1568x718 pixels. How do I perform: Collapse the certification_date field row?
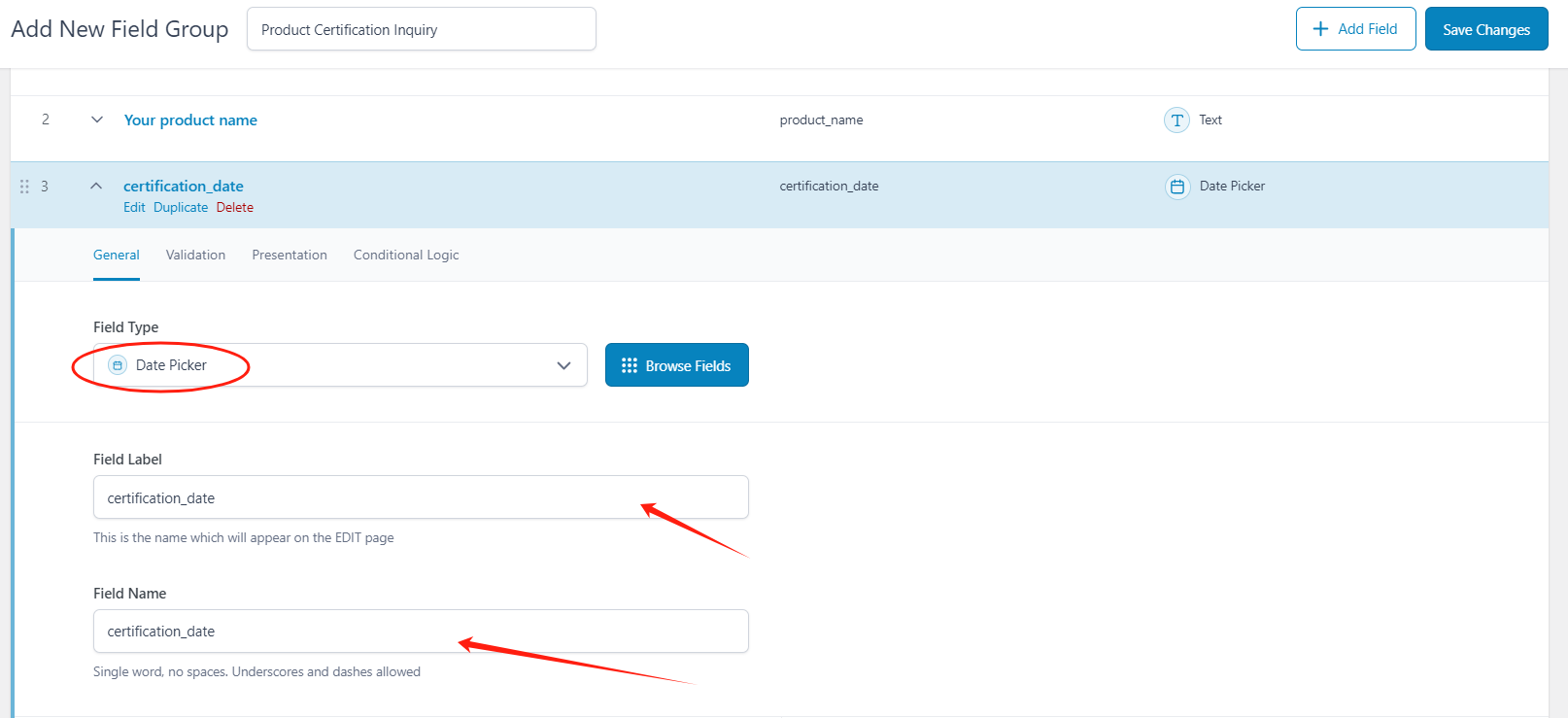(x=96, y=186)
